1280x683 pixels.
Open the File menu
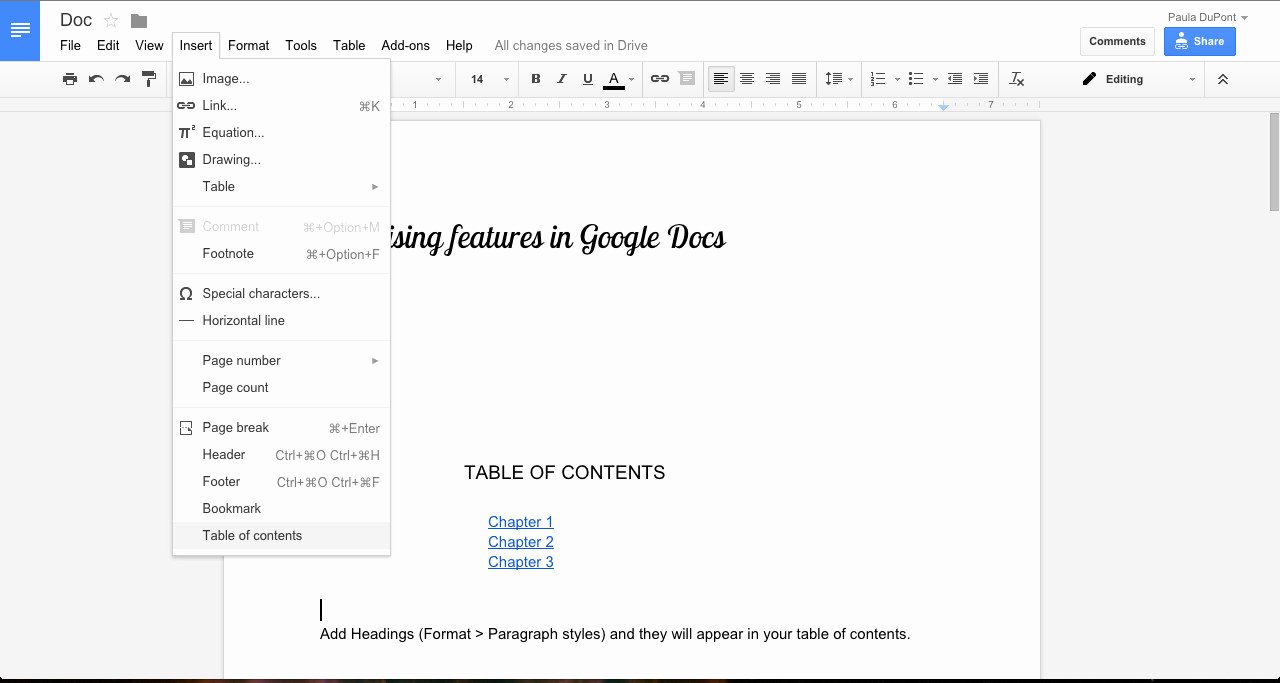[x=70, y=45]
